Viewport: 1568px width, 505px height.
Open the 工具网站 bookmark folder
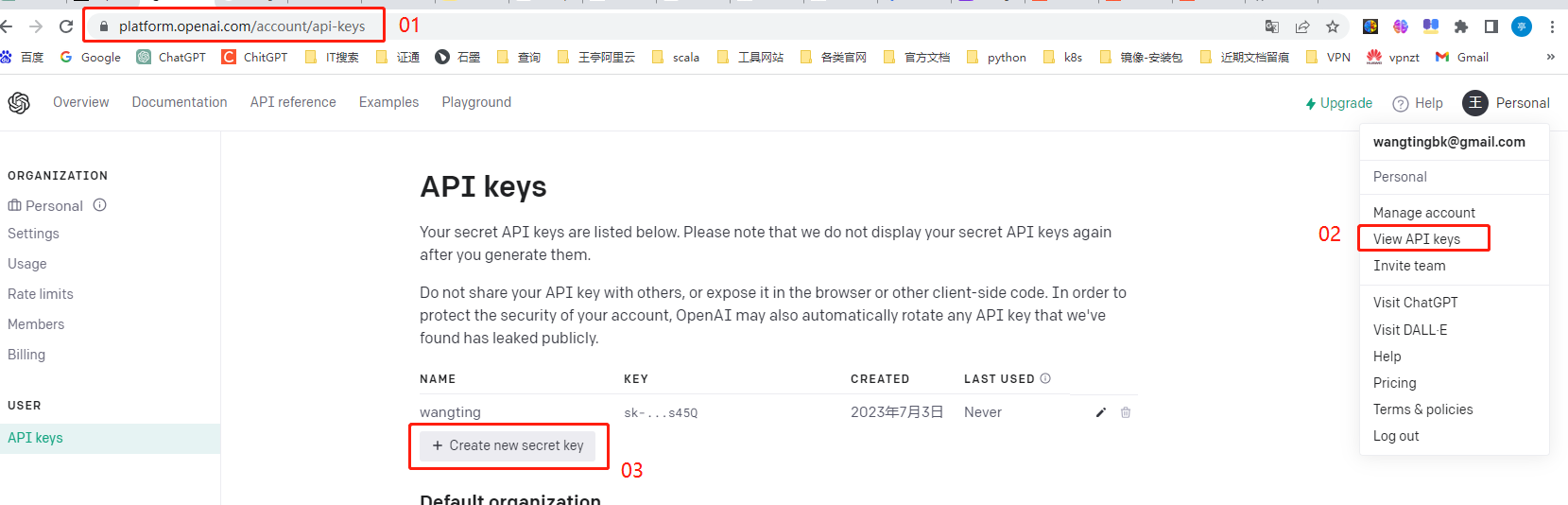click(x=750, y=57)
